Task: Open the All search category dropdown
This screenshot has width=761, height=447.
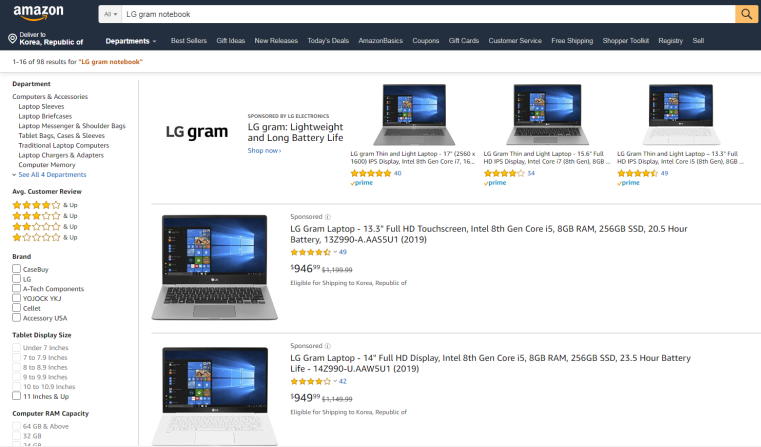Action: (110, 14)
